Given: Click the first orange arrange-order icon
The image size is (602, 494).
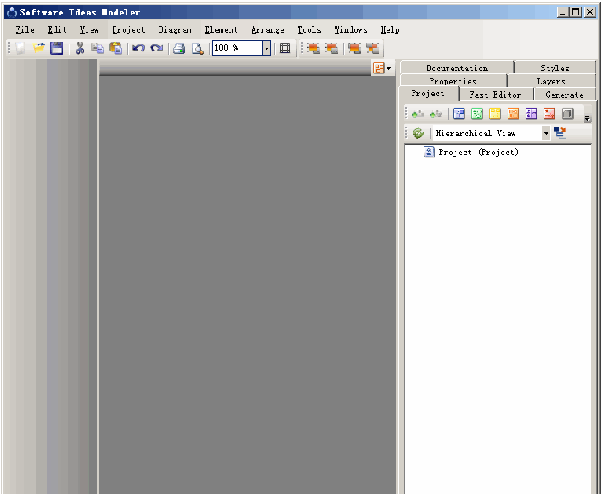Looking at the screenshot, I should tap(313, 48).
